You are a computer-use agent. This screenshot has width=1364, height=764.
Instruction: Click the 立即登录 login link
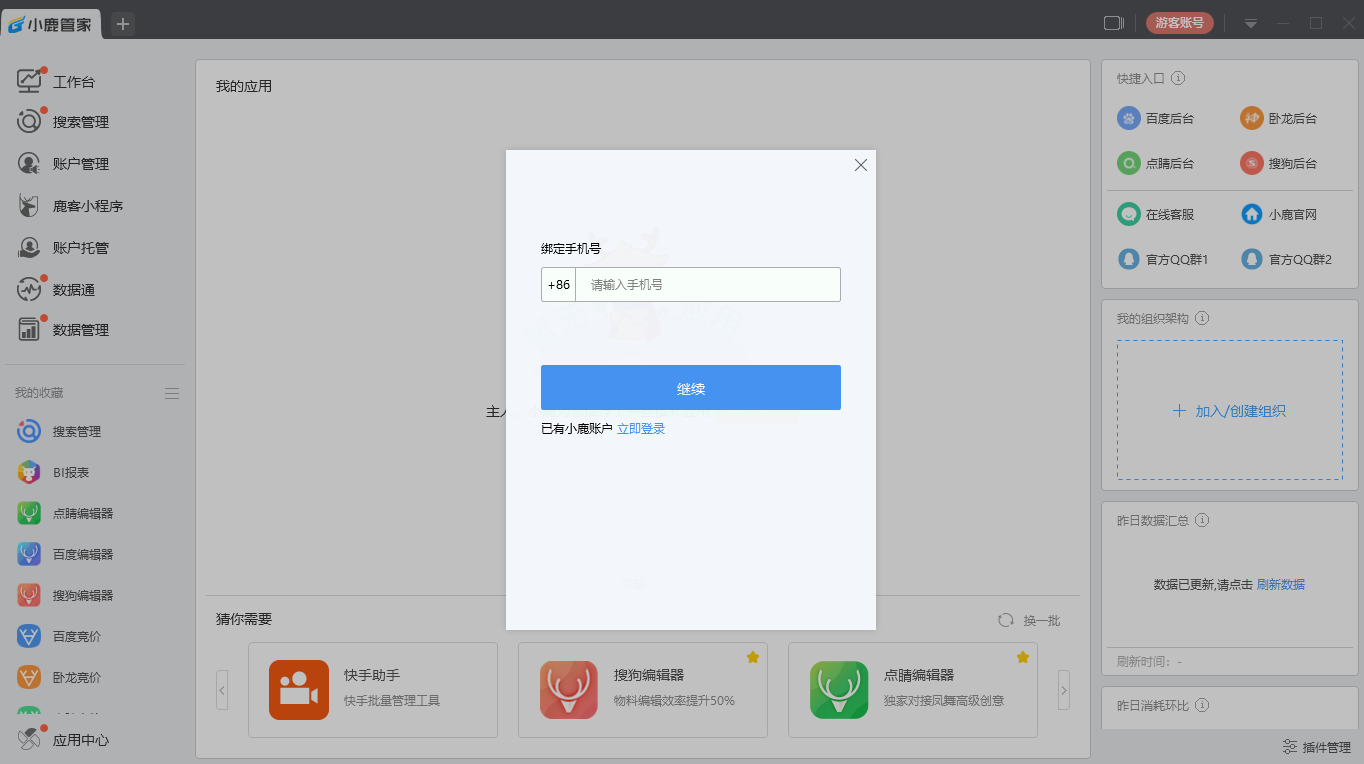[641, 429]
